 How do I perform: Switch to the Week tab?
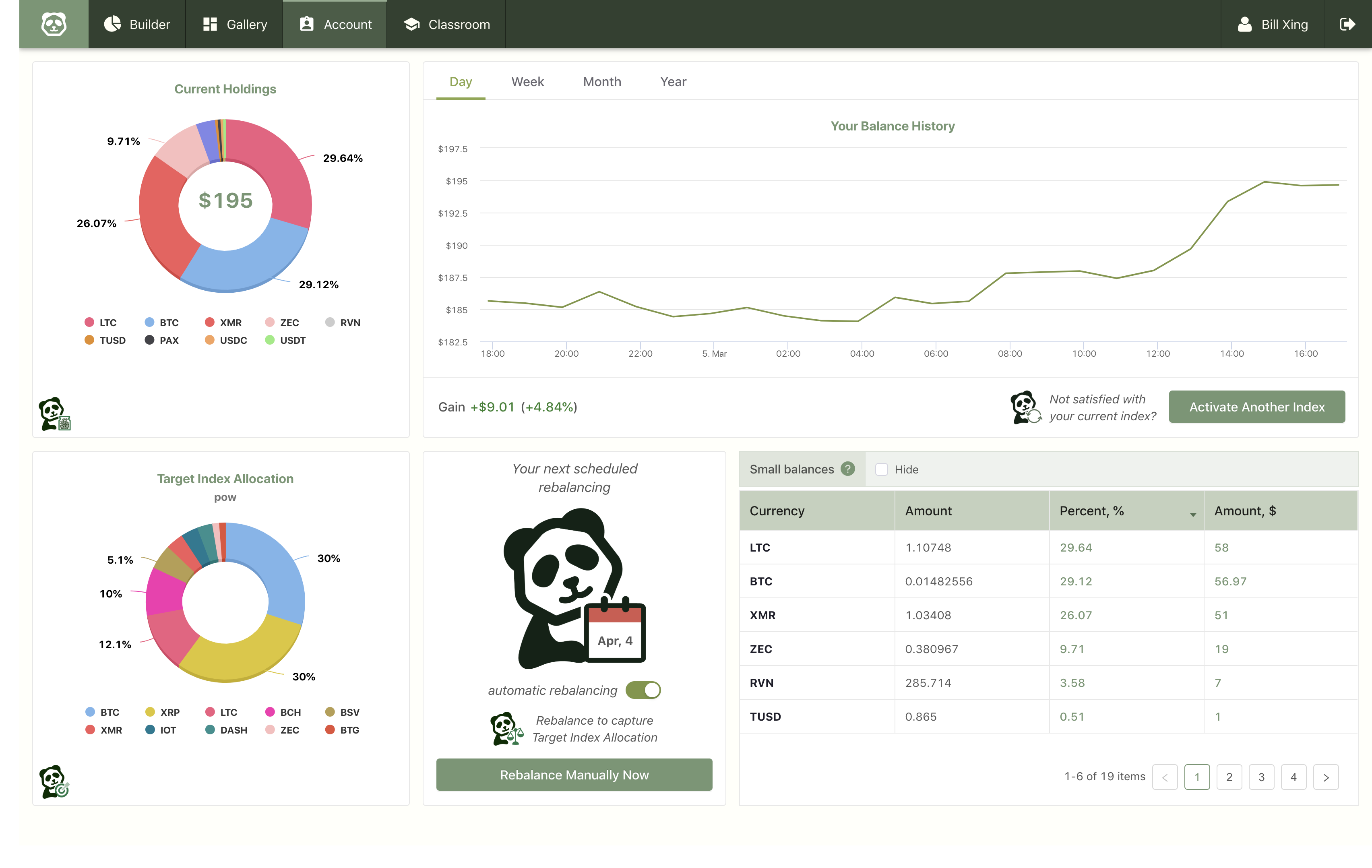tap(527, 81)
